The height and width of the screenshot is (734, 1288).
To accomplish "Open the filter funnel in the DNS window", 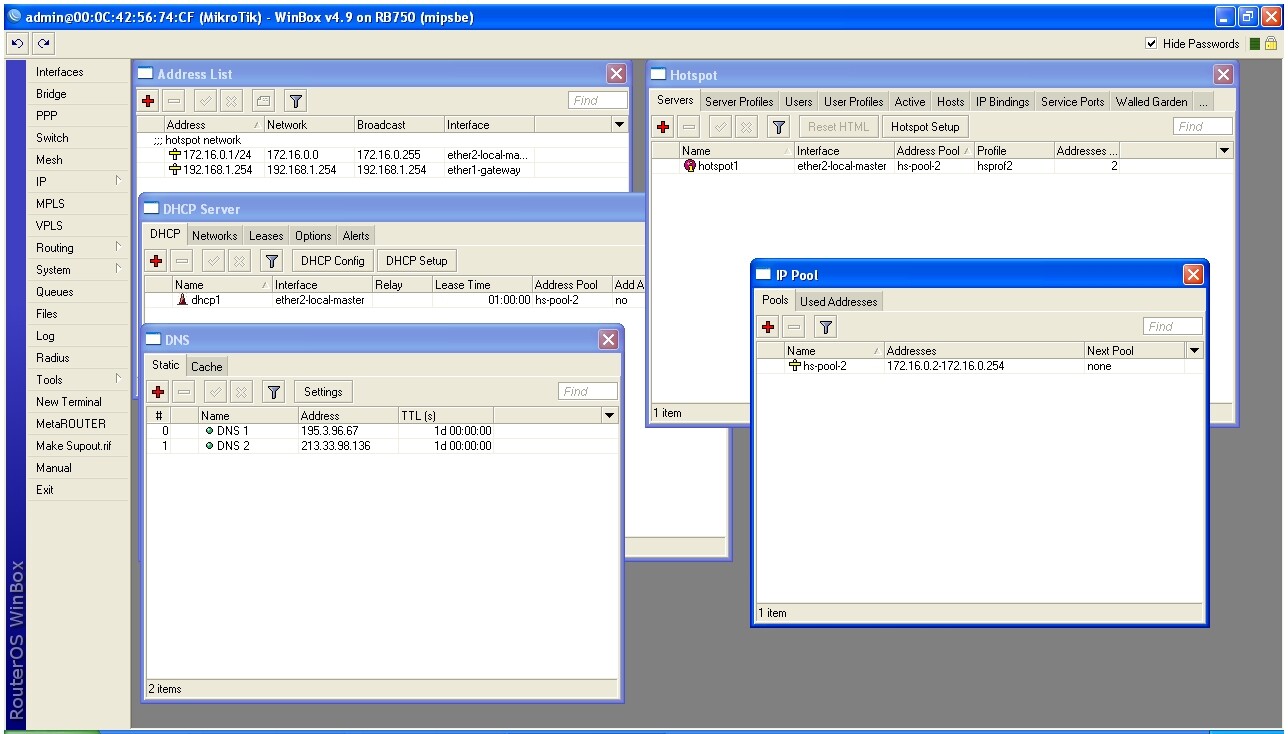I will click(275, 392).
